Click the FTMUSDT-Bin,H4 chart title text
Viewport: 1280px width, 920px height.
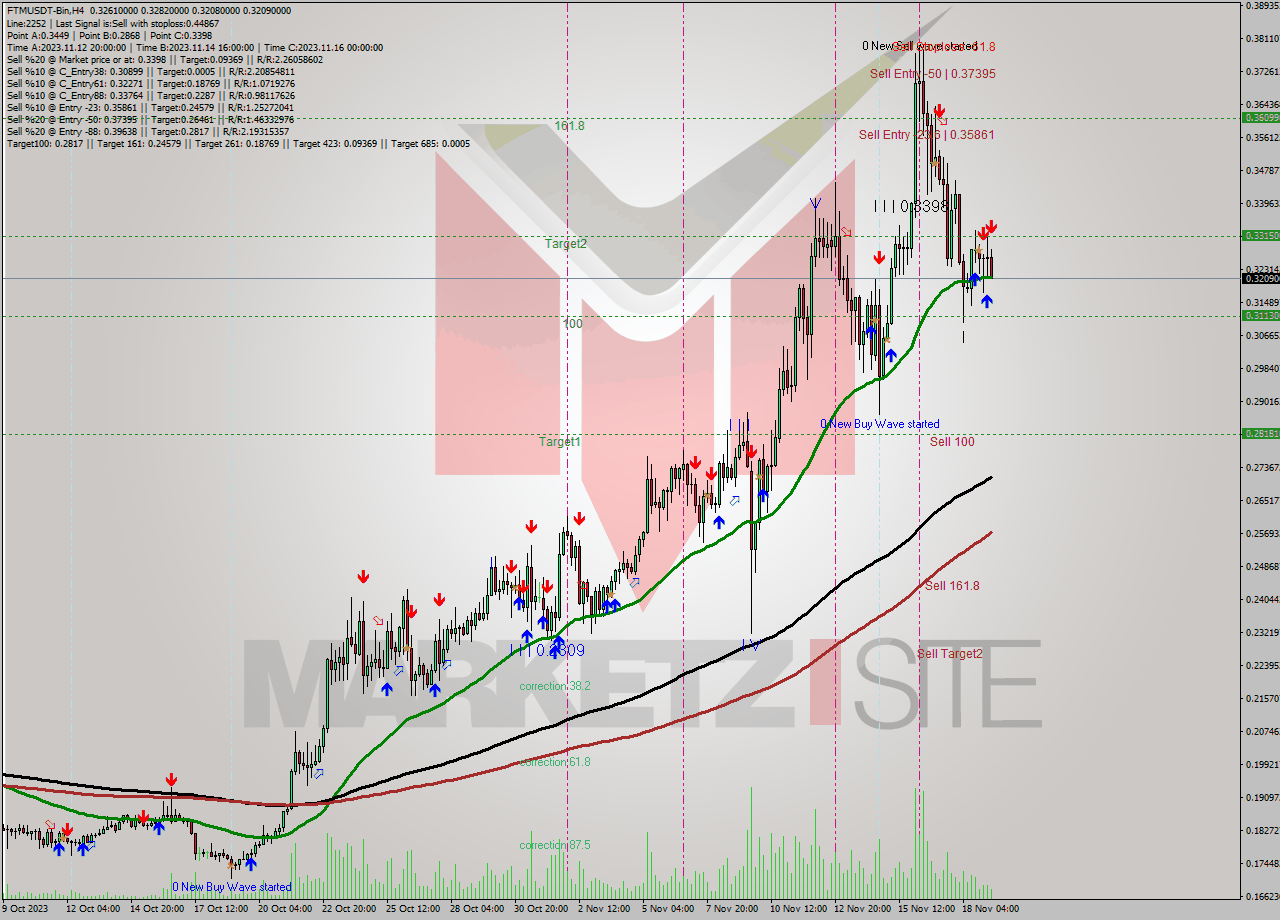point(44,11)
